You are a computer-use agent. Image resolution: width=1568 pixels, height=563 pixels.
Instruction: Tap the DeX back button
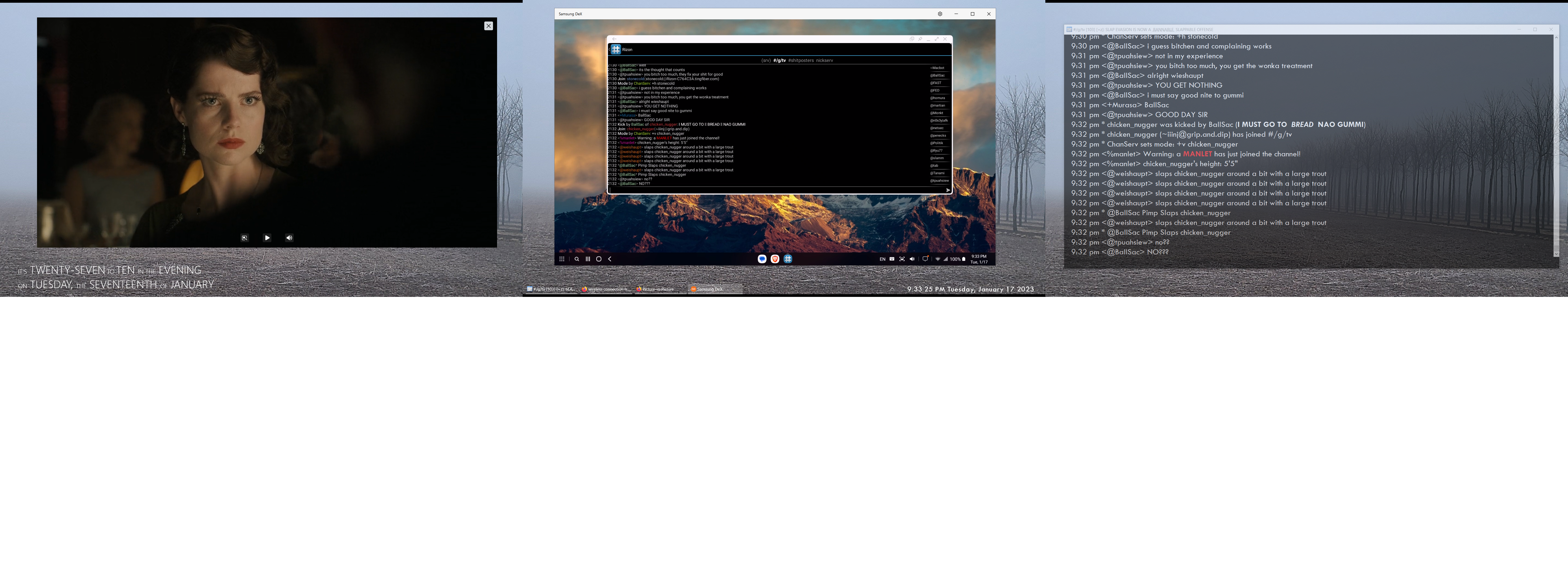pyautogui.click(x=609, y=259)
